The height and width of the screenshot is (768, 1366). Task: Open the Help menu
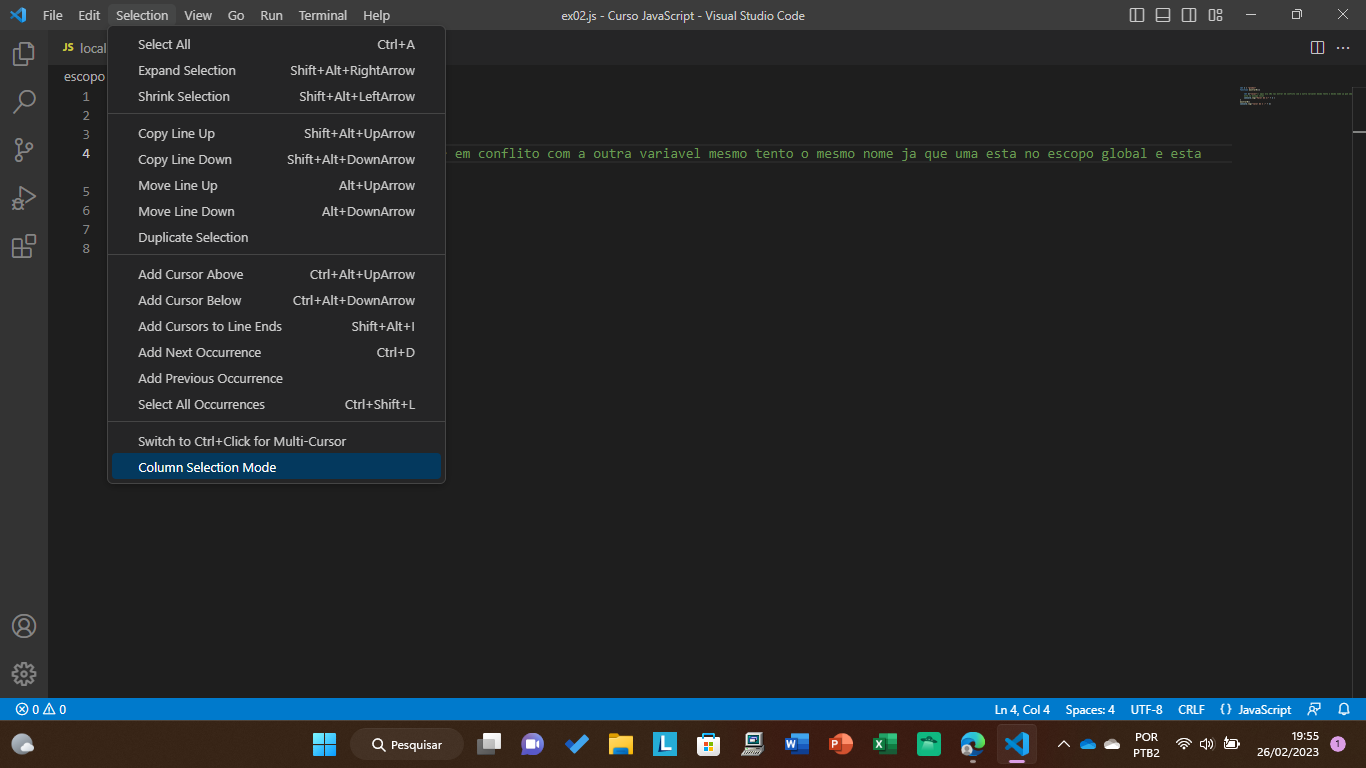tap(377, 15)
